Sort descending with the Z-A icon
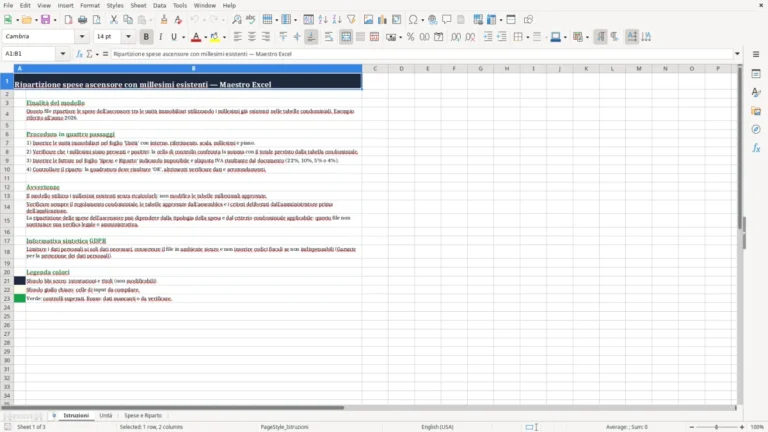This screenshot has width=768, height=432. click(x=337, y=20)
